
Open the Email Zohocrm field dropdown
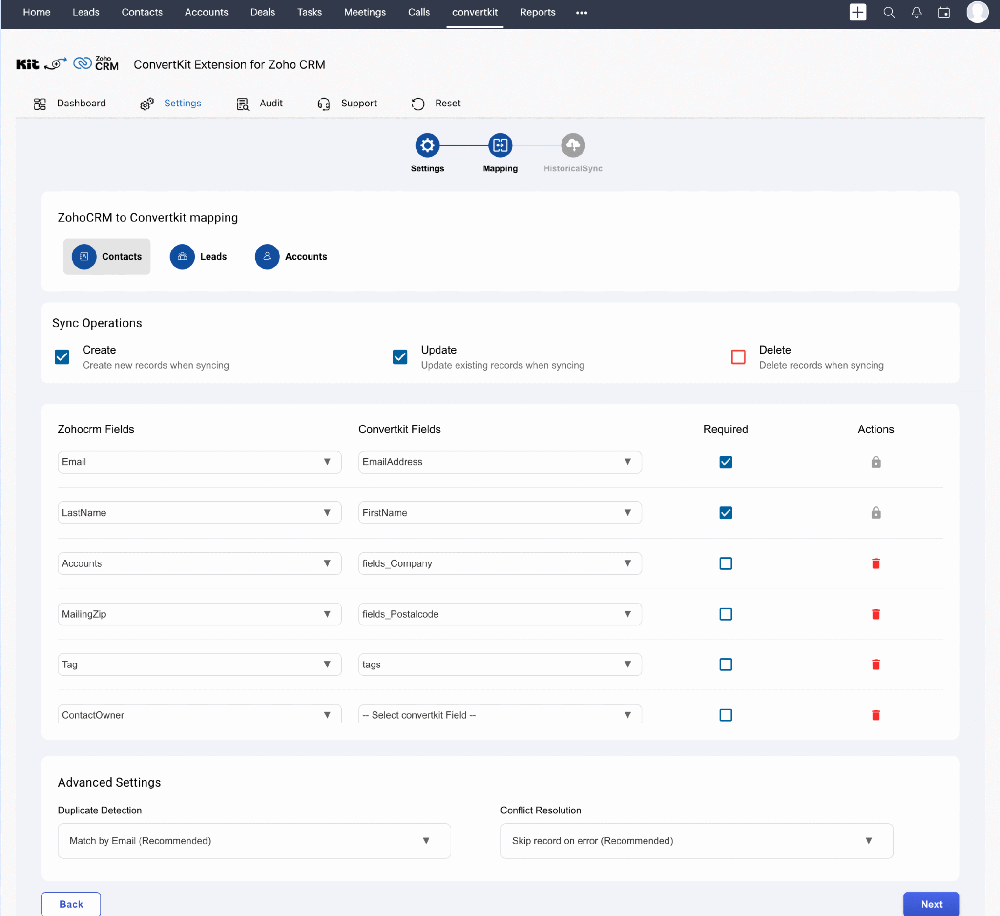200,462
